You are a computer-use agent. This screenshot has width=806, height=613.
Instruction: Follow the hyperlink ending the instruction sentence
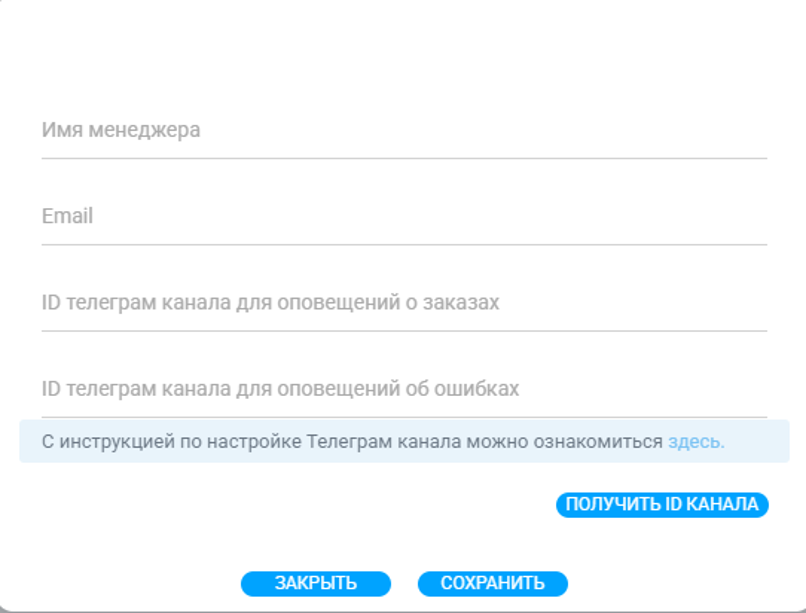pyautogui.click(x=694, y=440)
